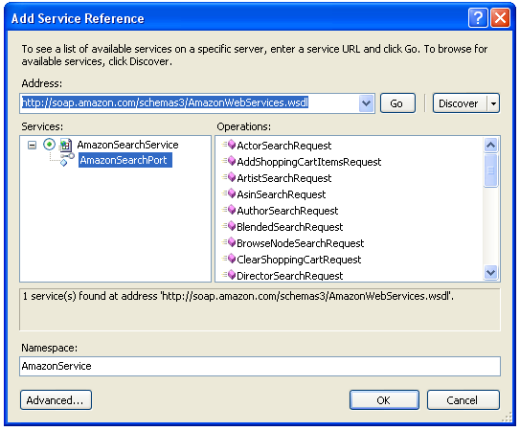The height and width of the screenshot is (431, 520).
Task: Collapse the AmazonSearchService tree node
Action: click(x=32, y=145)
